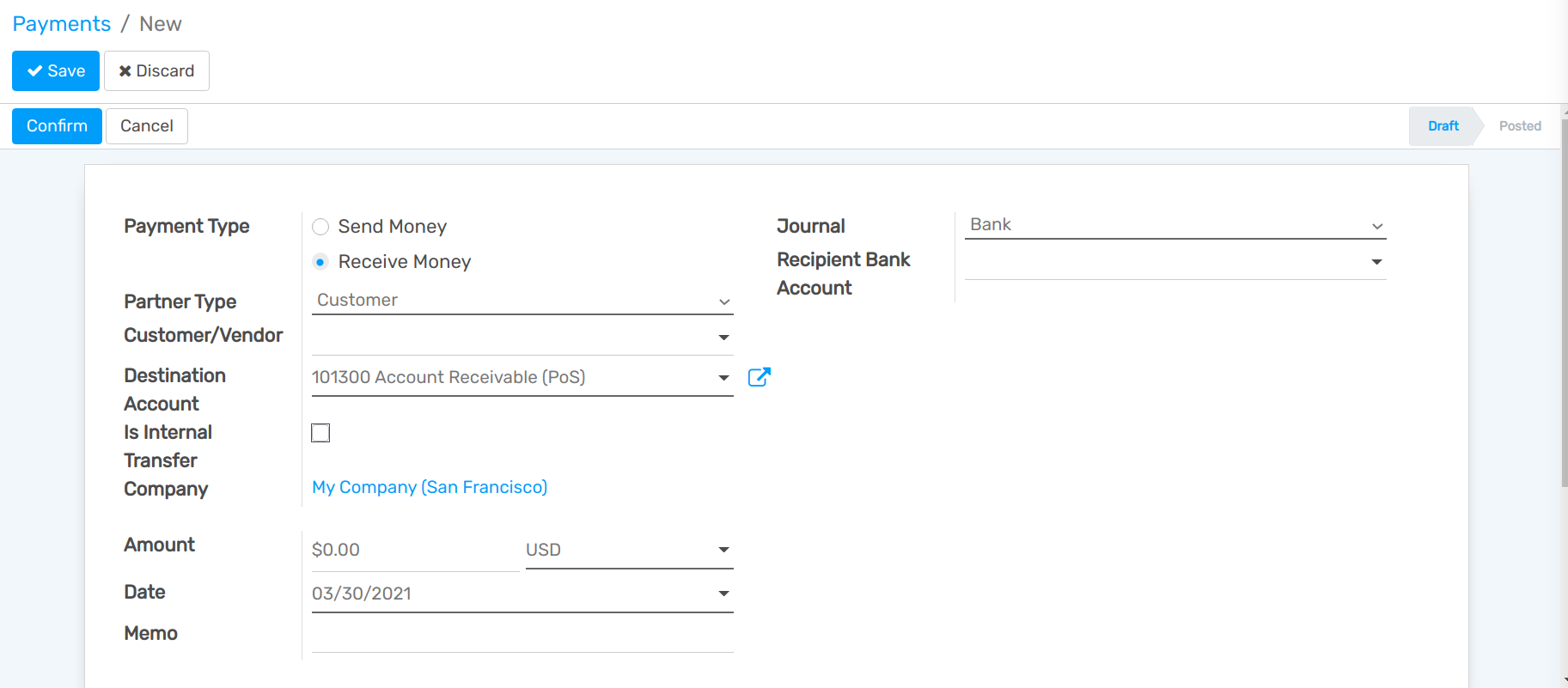
Task: Confirm the draft payment
Action: coord(57,126)
